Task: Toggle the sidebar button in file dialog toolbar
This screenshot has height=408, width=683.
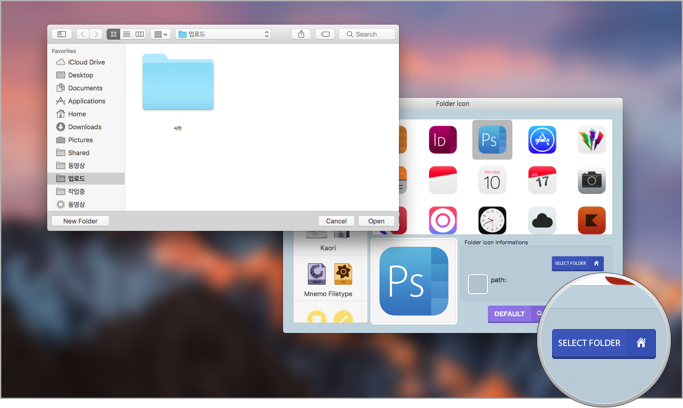Action: (62, 34)
